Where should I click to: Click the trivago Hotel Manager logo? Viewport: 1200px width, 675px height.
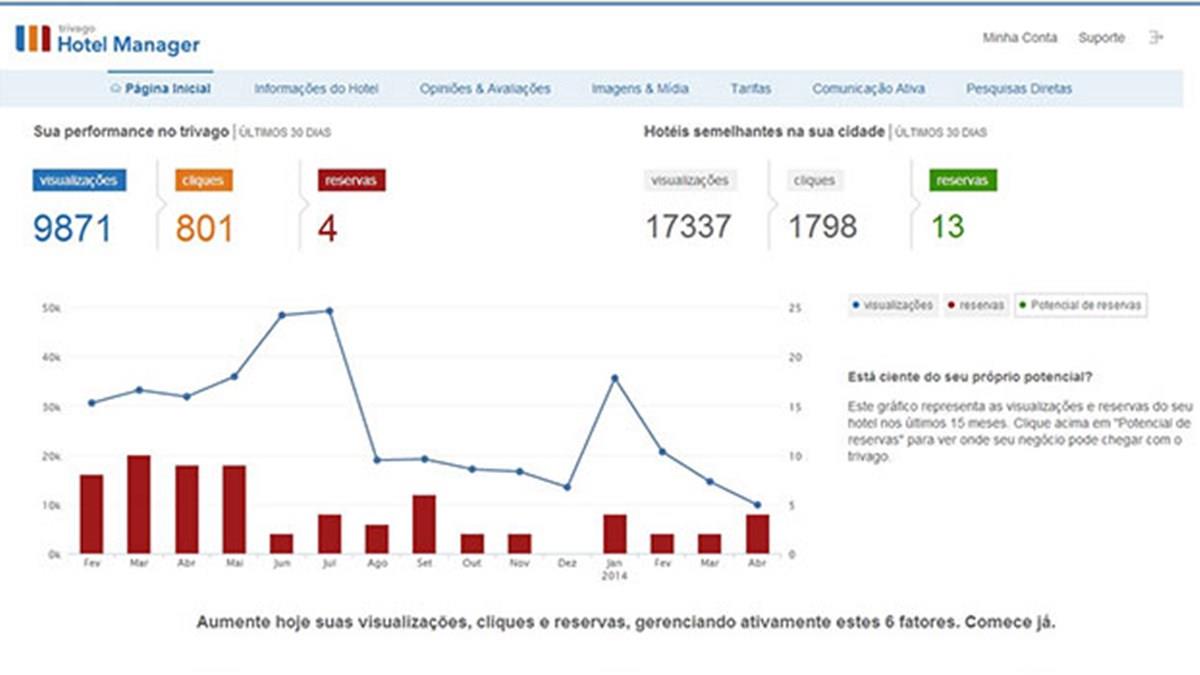pos(108,40)
